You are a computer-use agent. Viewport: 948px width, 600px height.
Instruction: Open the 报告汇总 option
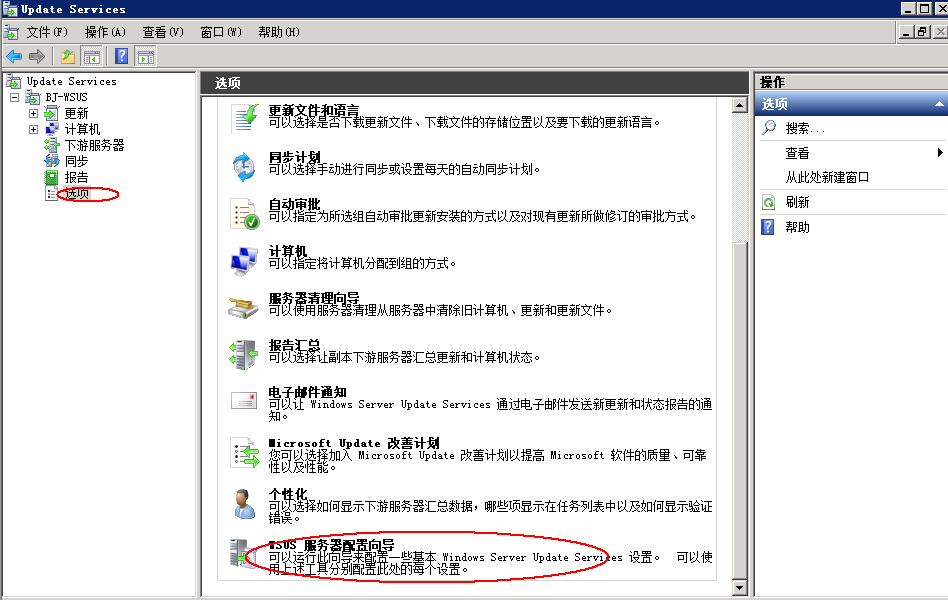pos(294,345)
